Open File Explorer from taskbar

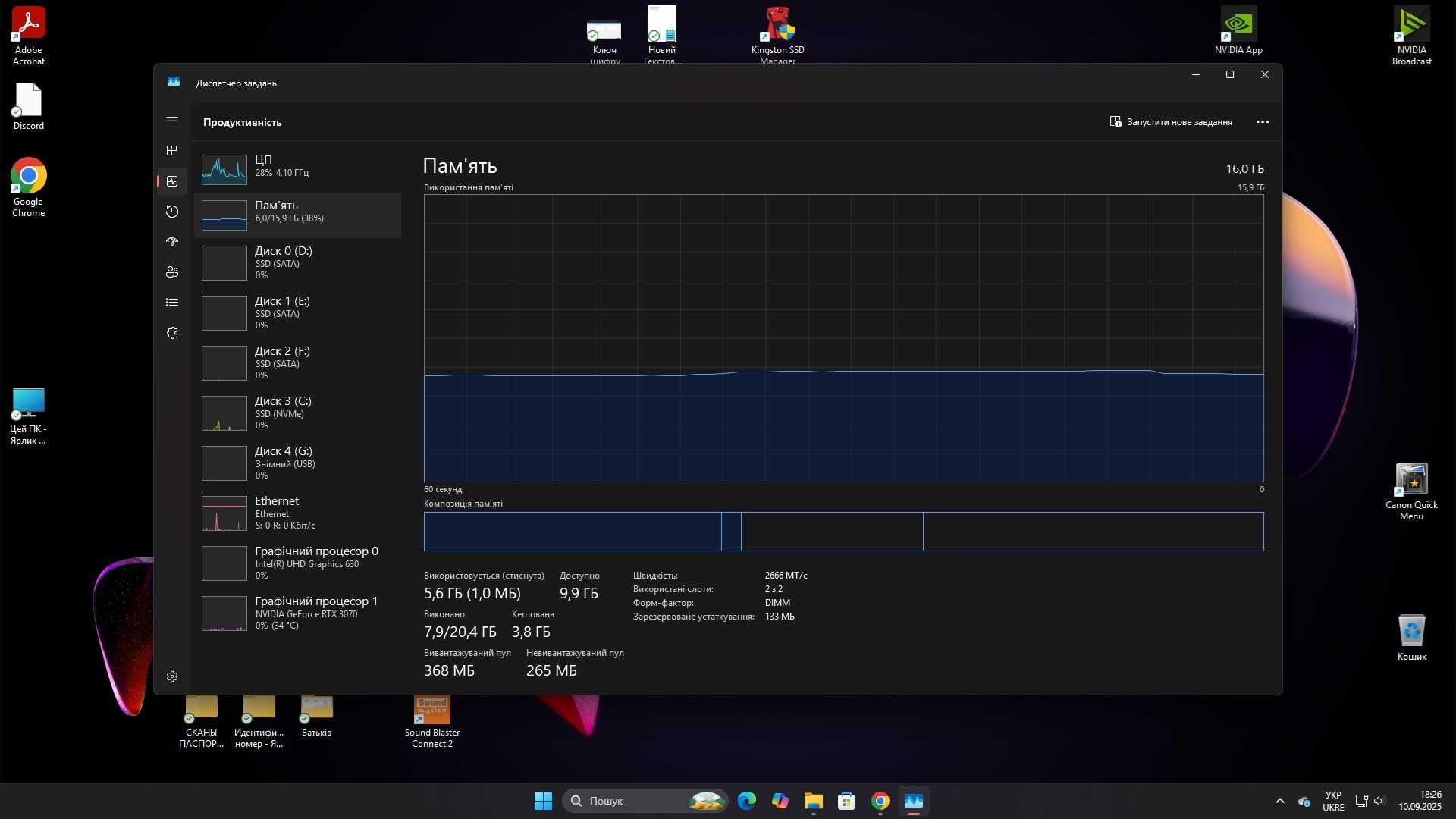click(x=814, y=801)
